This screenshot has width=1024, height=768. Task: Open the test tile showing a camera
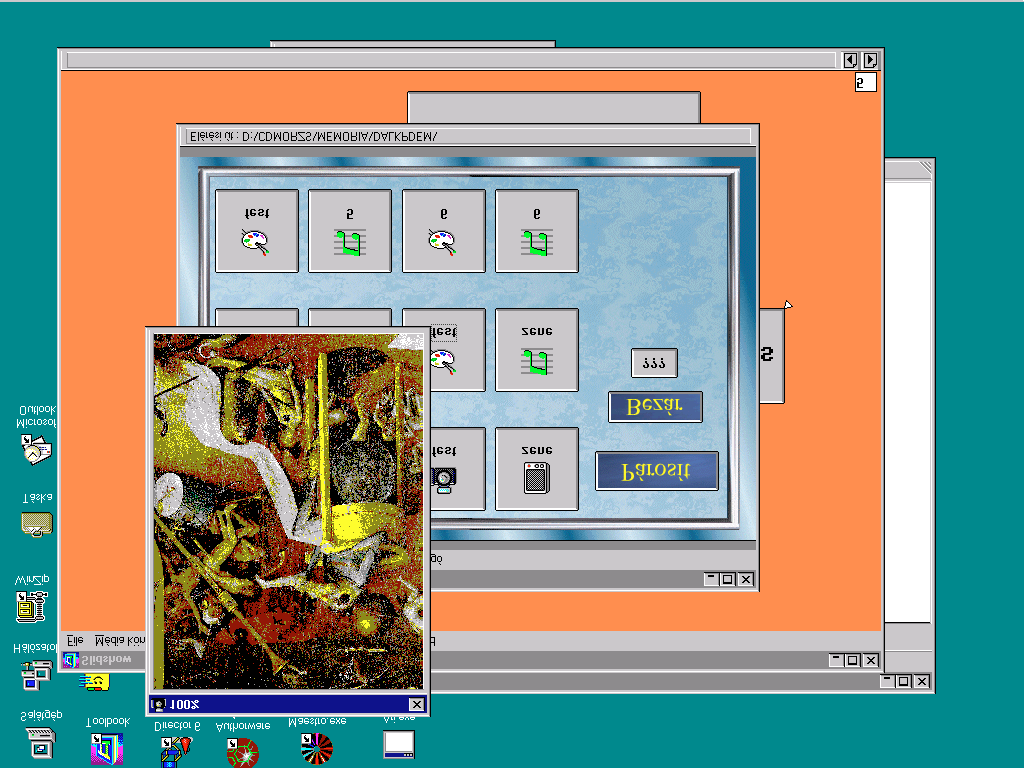click(457, 469)
